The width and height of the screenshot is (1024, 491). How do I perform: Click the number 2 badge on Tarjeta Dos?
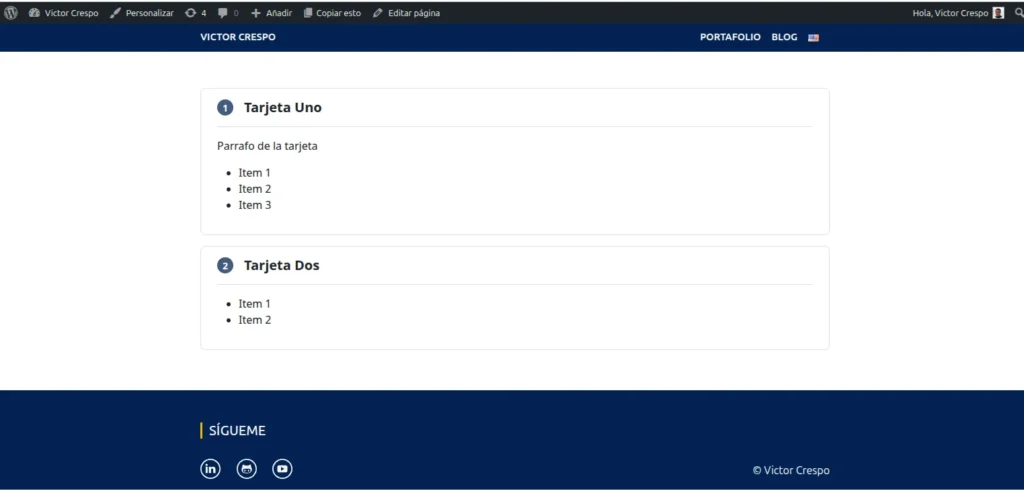pos(225,266)
